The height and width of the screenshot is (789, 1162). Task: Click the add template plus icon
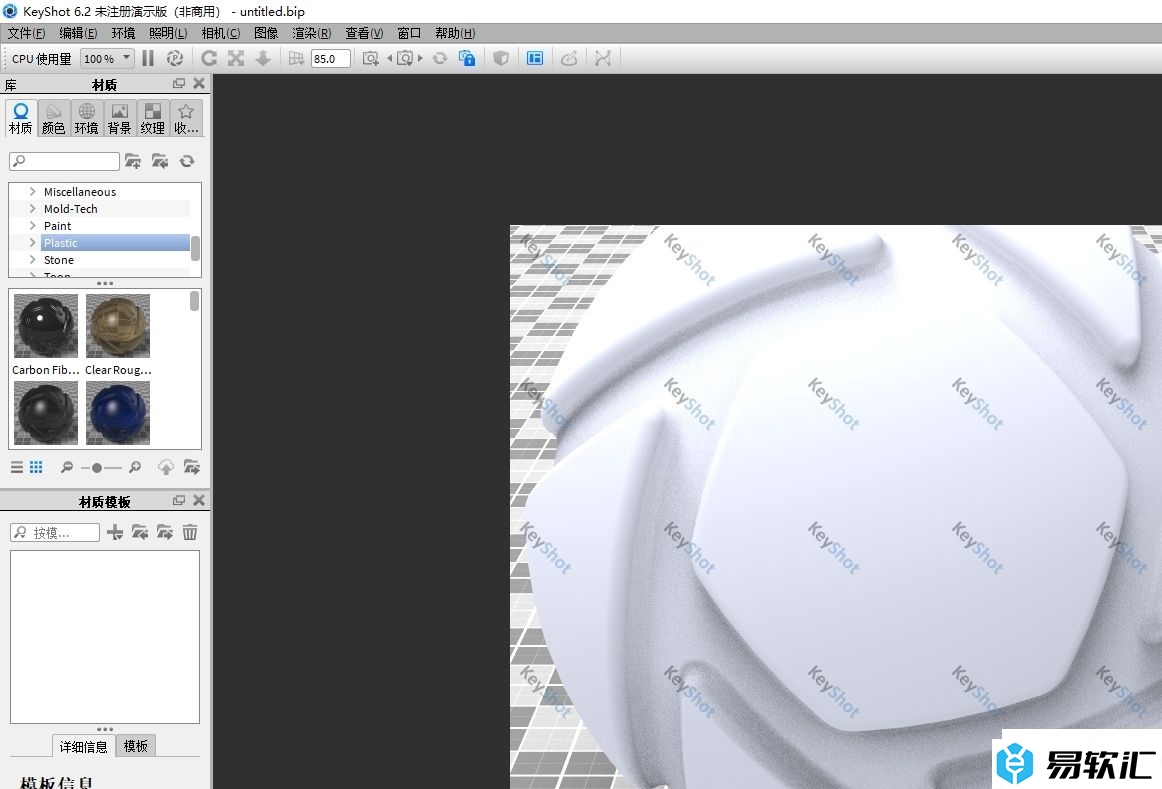tap(115, 532)
